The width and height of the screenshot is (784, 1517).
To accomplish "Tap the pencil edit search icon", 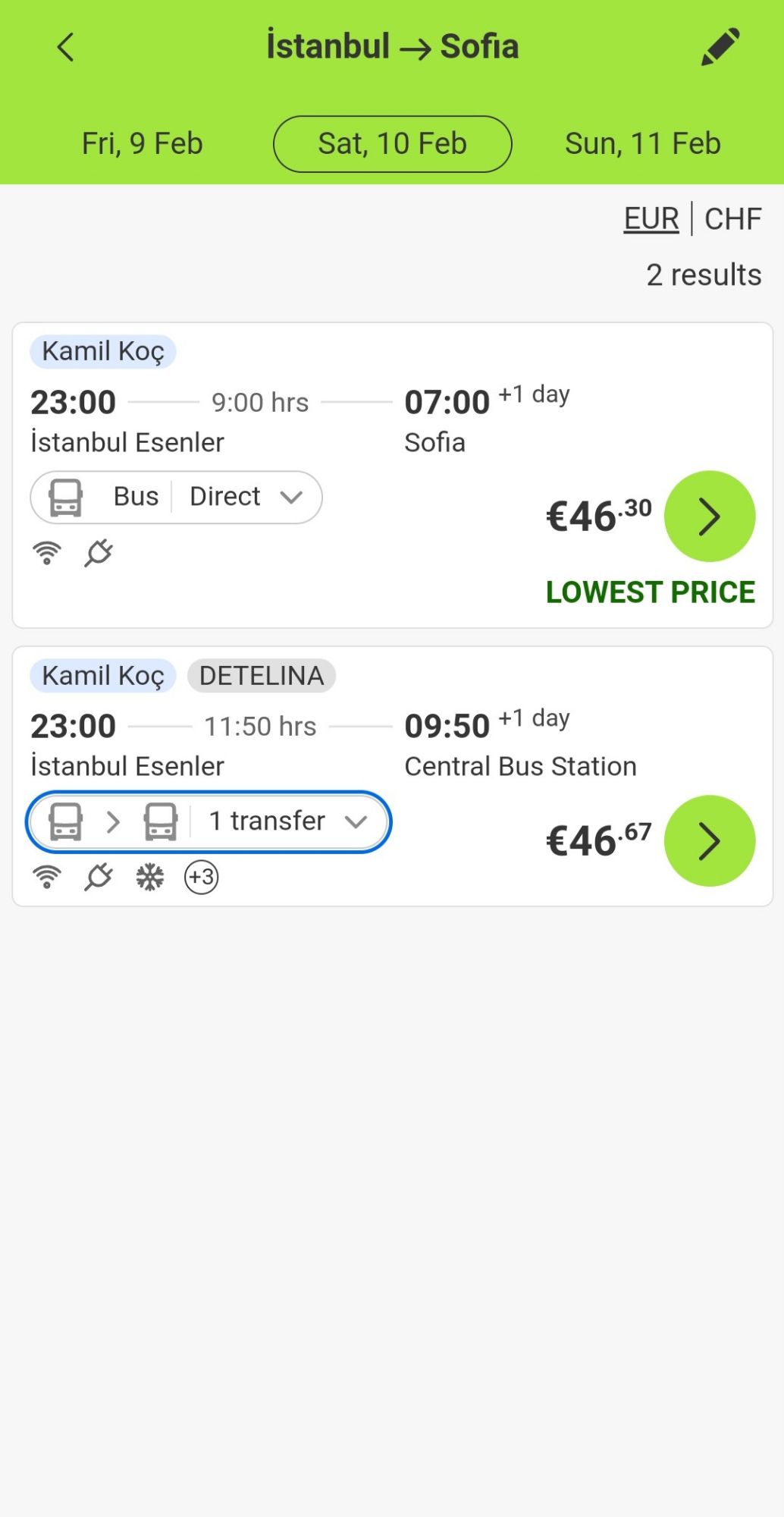I will pos(719,47).
